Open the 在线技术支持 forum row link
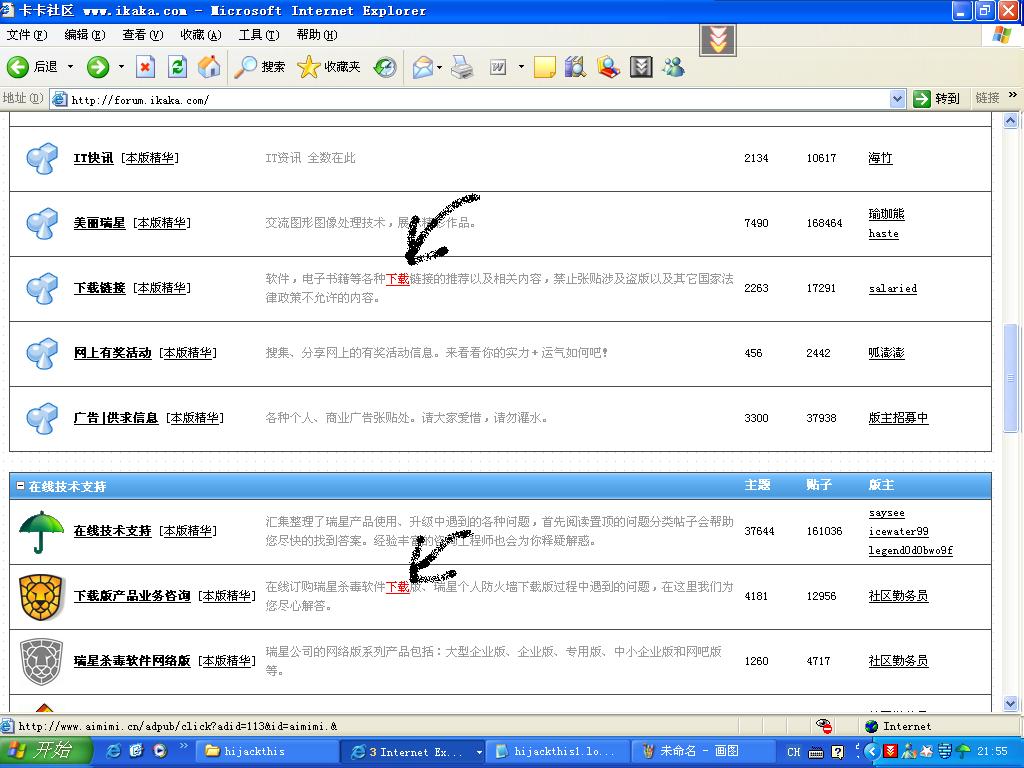The width and height of the screenshot is (1024, 768). (112, 531)
